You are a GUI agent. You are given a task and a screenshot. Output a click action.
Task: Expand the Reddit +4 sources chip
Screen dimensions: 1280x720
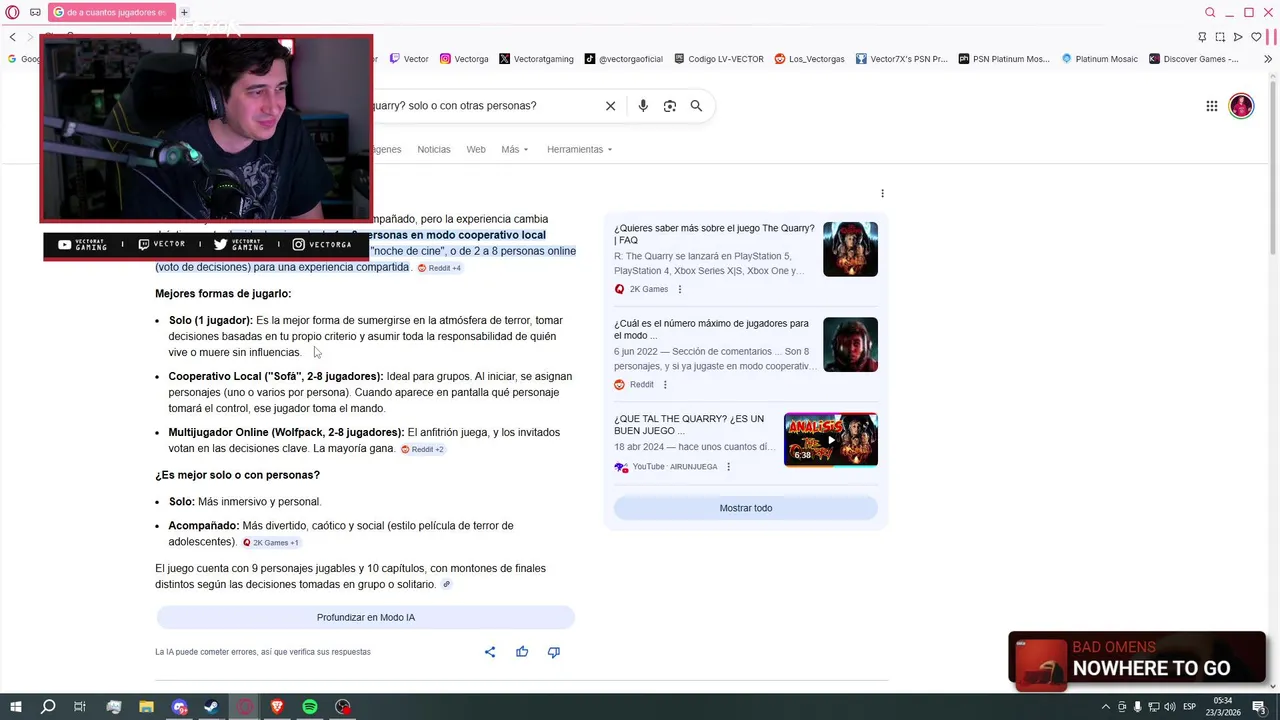point(440,268)
